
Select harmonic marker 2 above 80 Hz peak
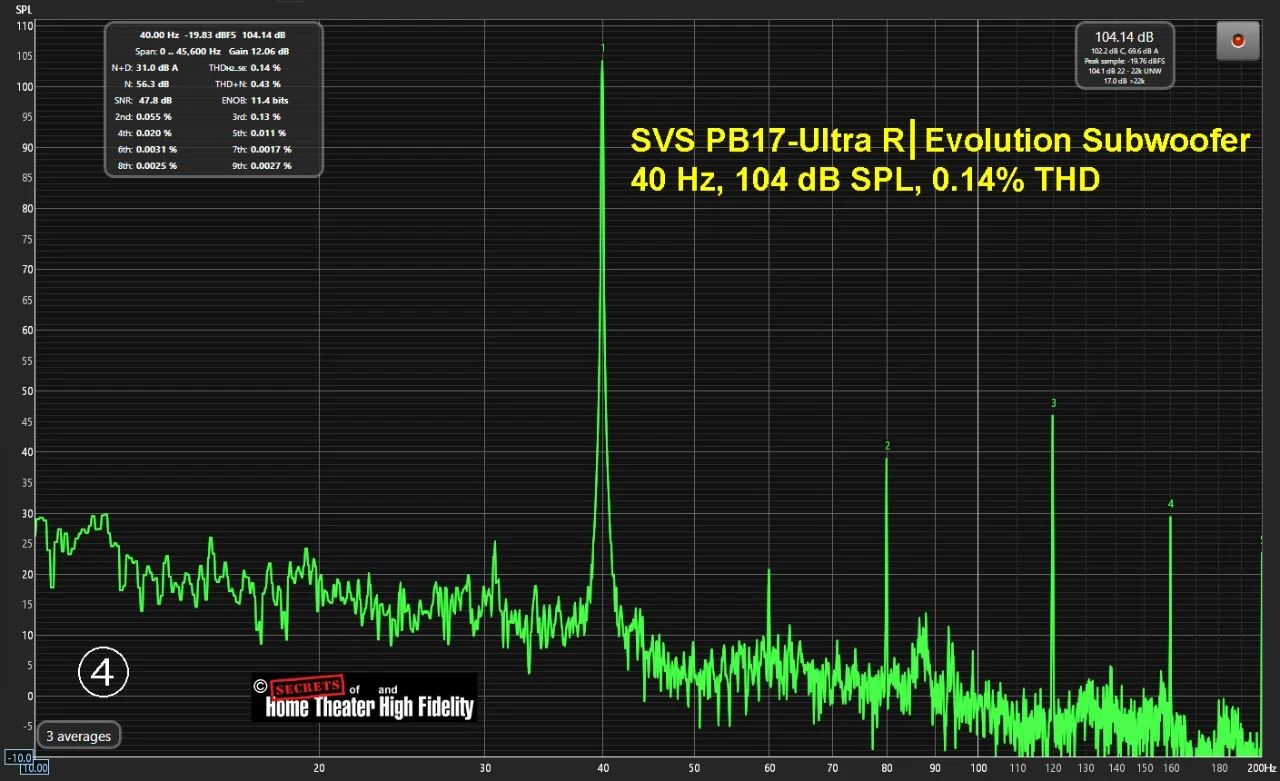(x=887, y=446)
